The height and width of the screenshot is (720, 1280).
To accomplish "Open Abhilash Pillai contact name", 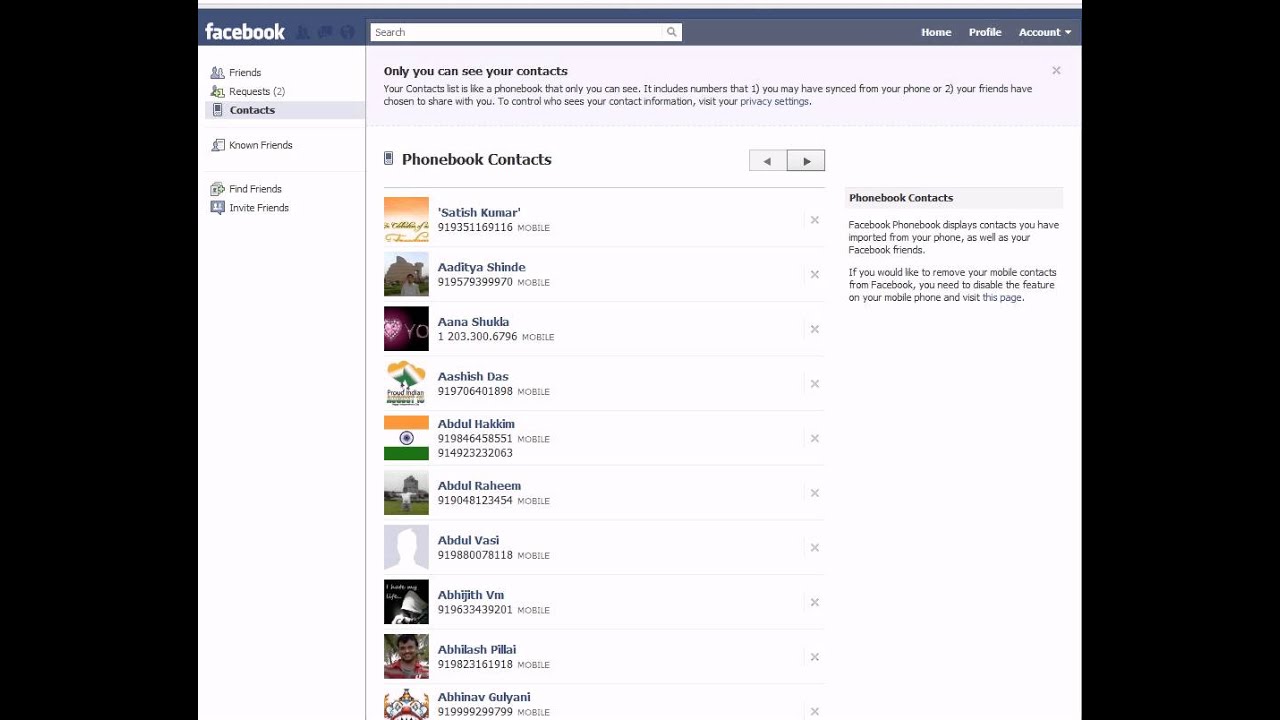I will tap(477, 650).
